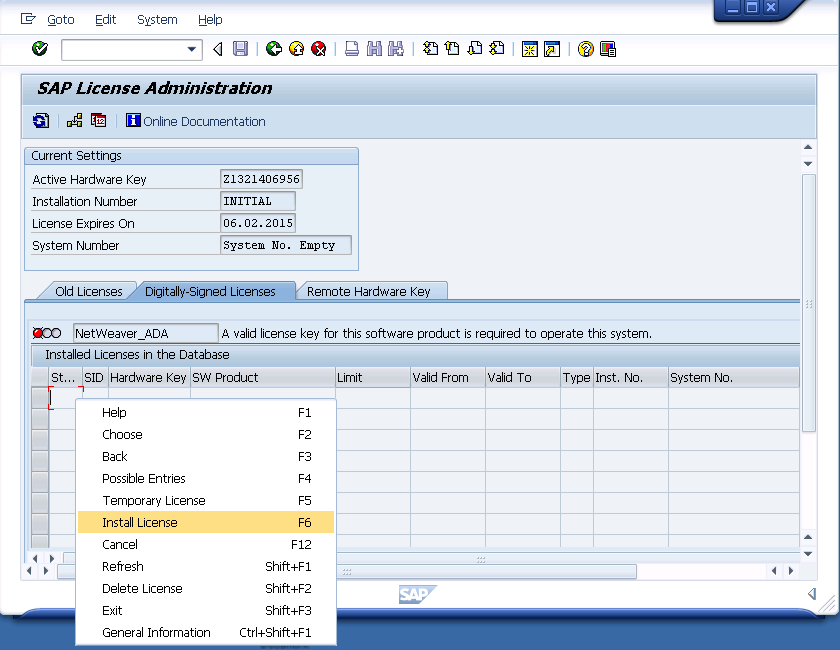Expand the status bar triangle at bottom right

click(812, 593)
